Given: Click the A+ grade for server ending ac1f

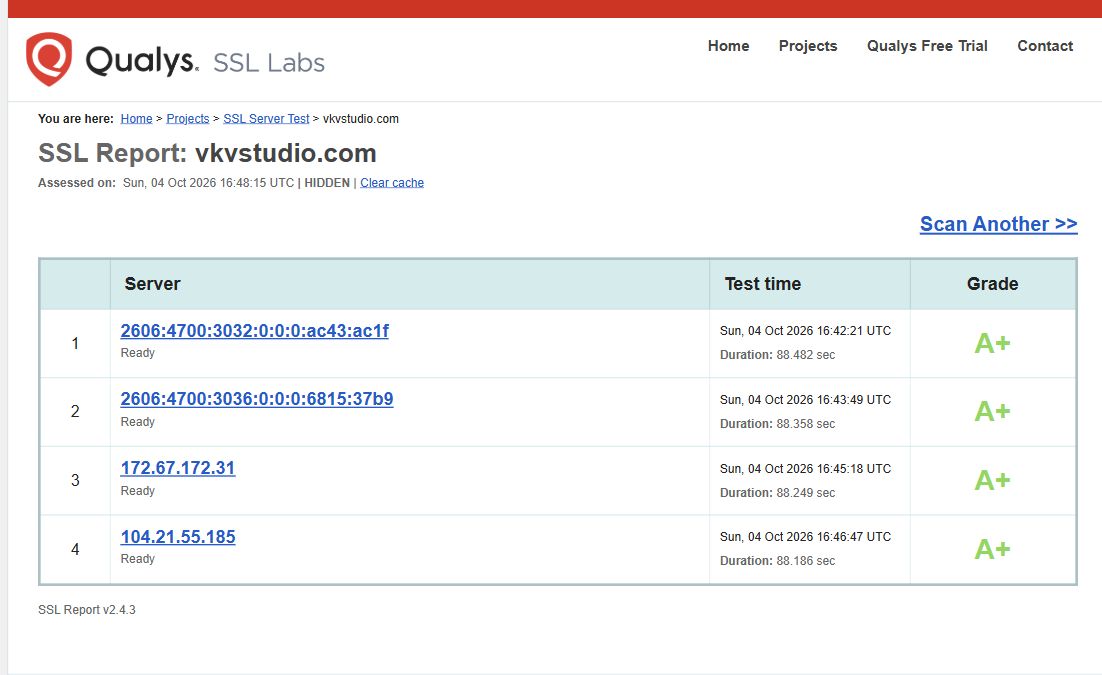Looking at the screenshot, I should coord(992,343).
